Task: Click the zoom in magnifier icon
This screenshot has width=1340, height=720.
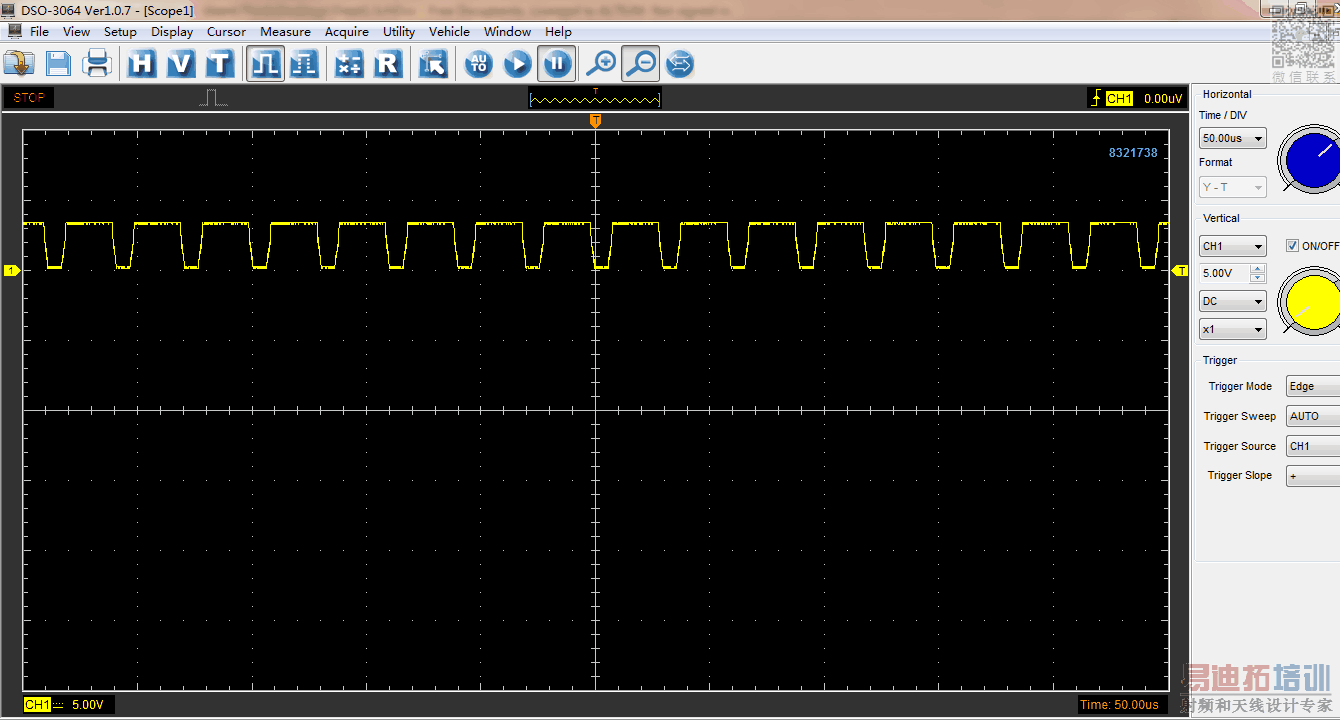Action: pos(601,64)
